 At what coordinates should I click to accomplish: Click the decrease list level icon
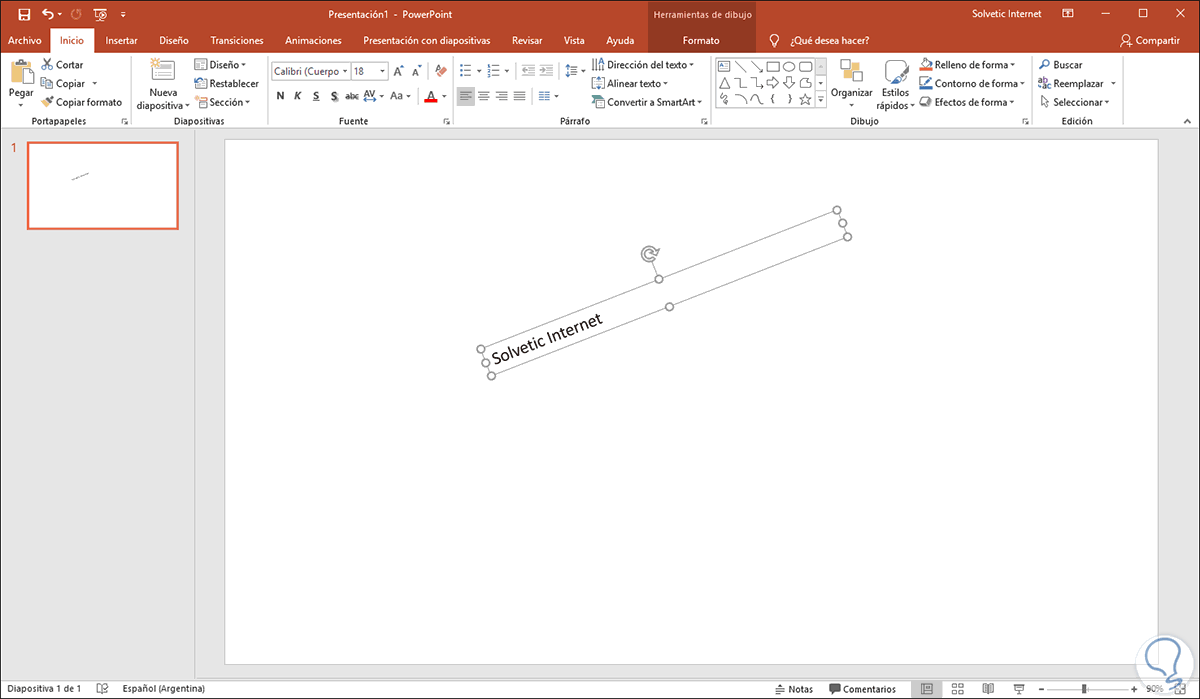(x=527, y=71)
